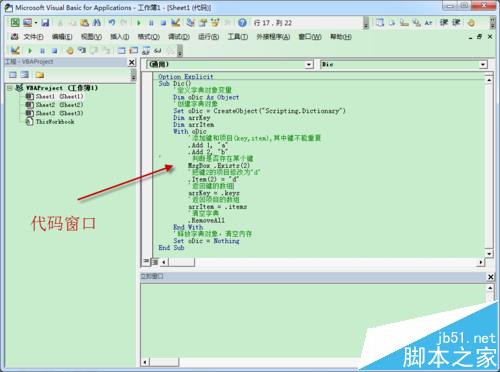
Task: Open the 视图(V) menu
Action: tap(91, 37)
